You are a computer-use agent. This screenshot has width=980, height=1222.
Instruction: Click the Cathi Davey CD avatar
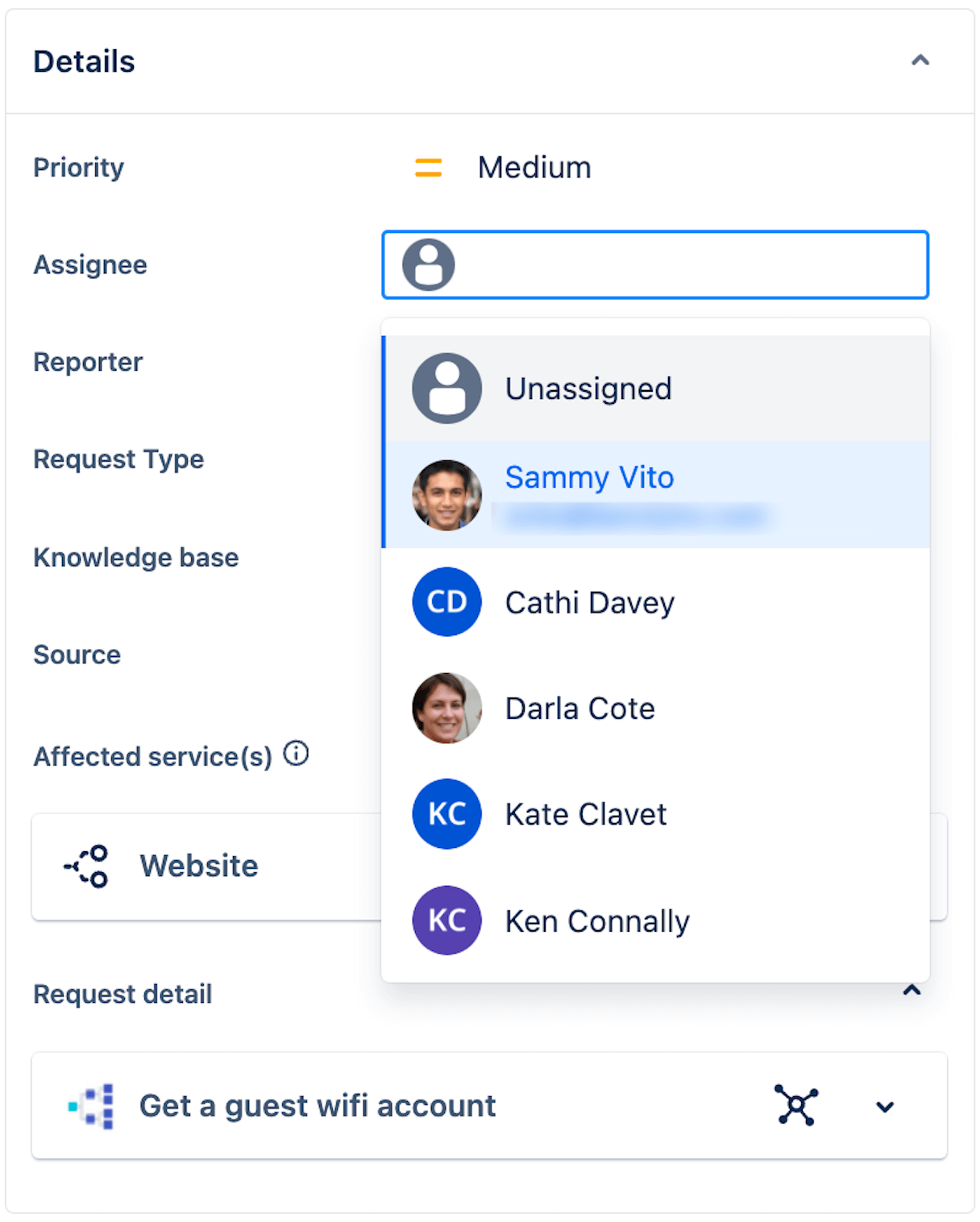[446, 602]
